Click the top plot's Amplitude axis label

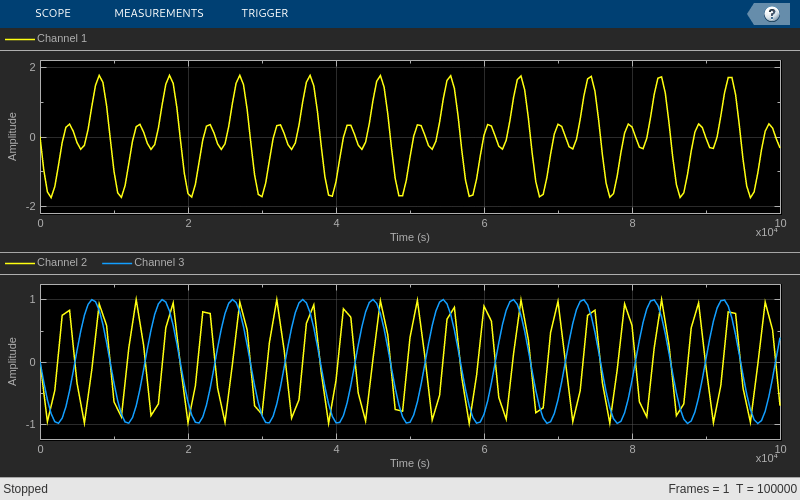[12, 136]
